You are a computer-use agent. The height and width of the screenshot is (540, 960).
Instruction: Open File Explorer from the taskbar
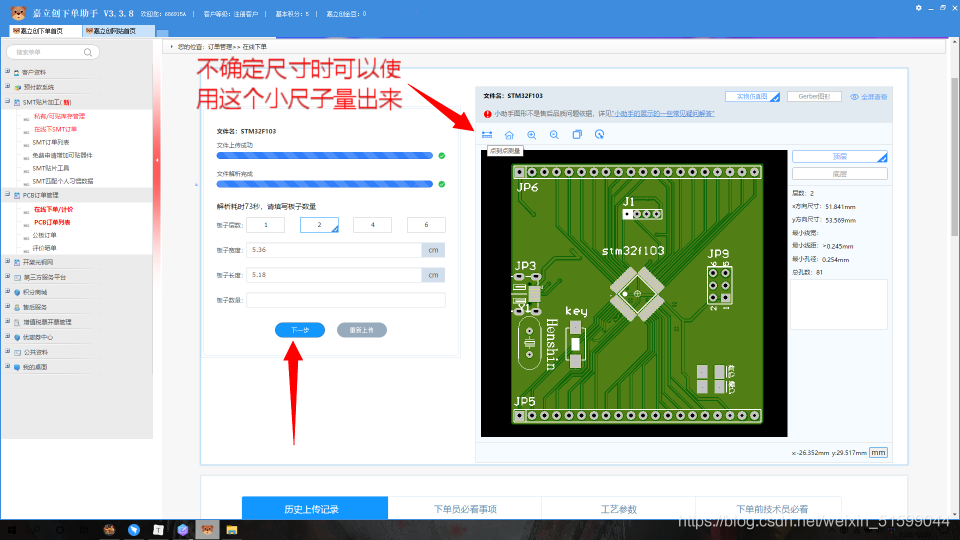click(231, 530)
